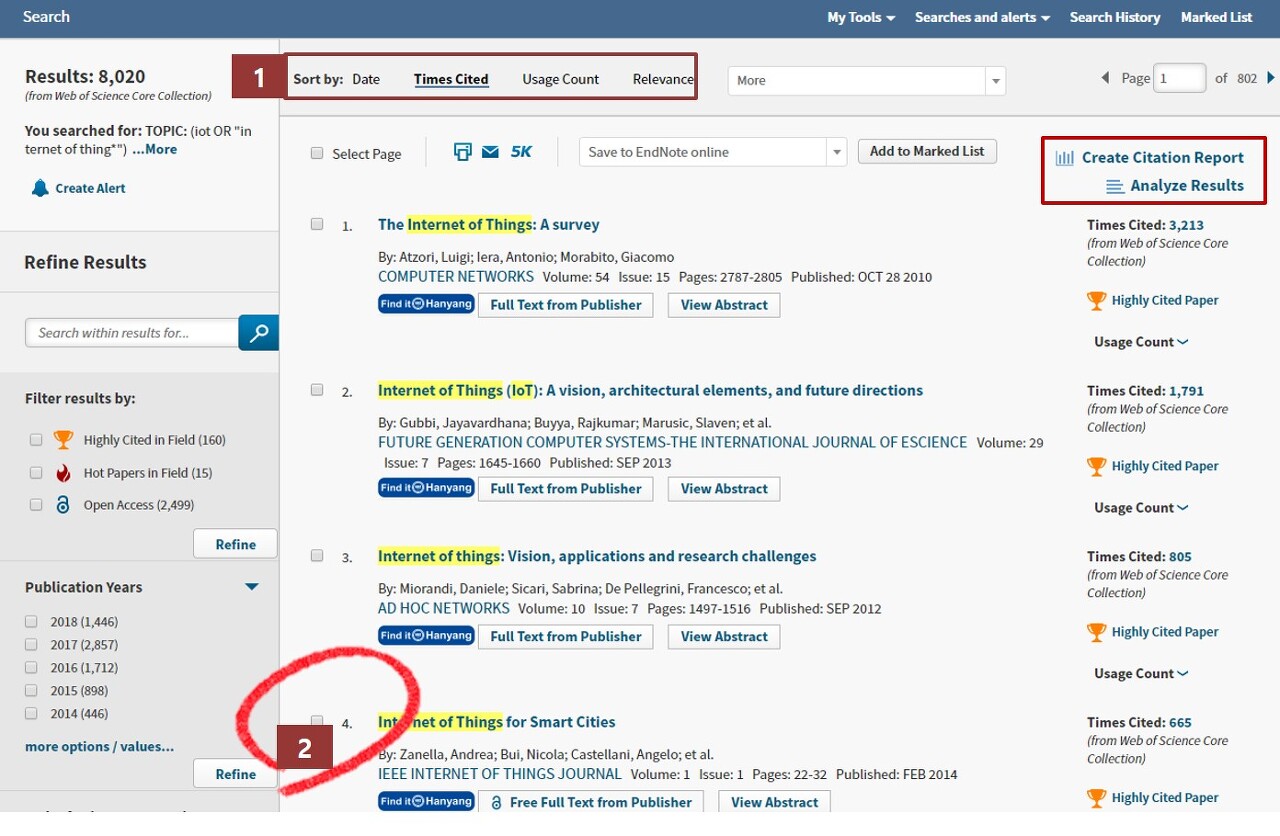
Task: Click Highly Cited trophy icon for result 3
Action: tap(1096, 632)
